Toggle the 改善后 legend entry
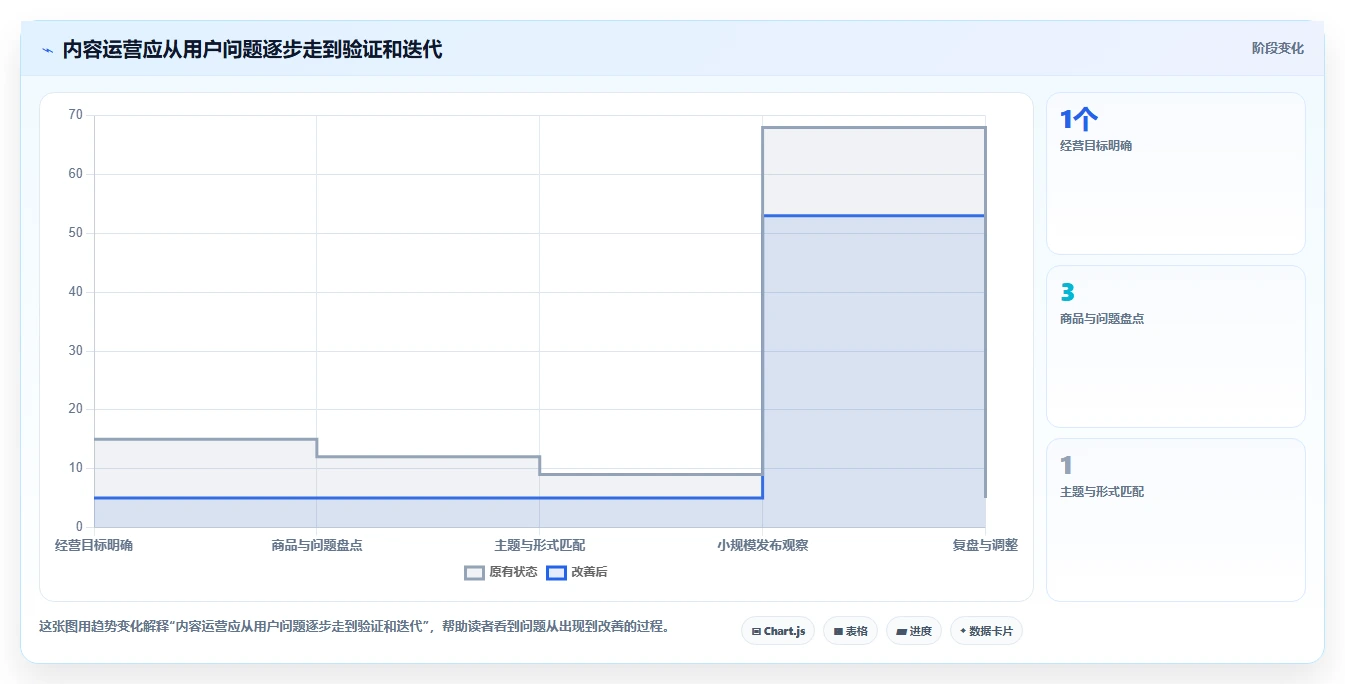The width and height of the screenshot is (1345, 684). (x=576, y=572)
